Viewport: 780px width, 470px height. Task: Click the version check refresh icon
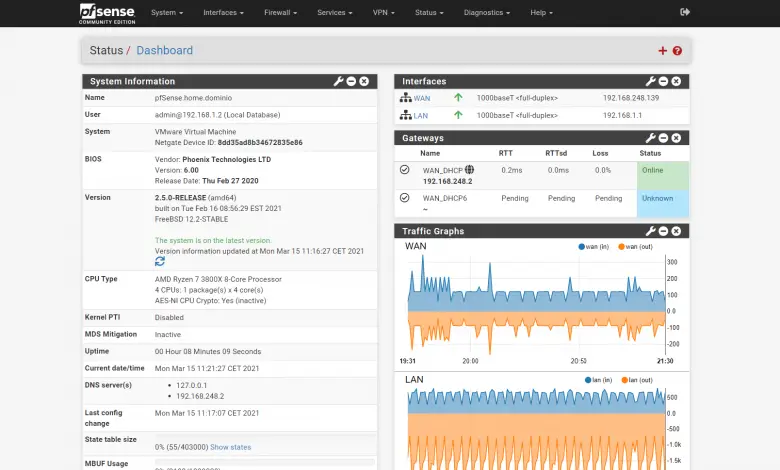point(160,261)
